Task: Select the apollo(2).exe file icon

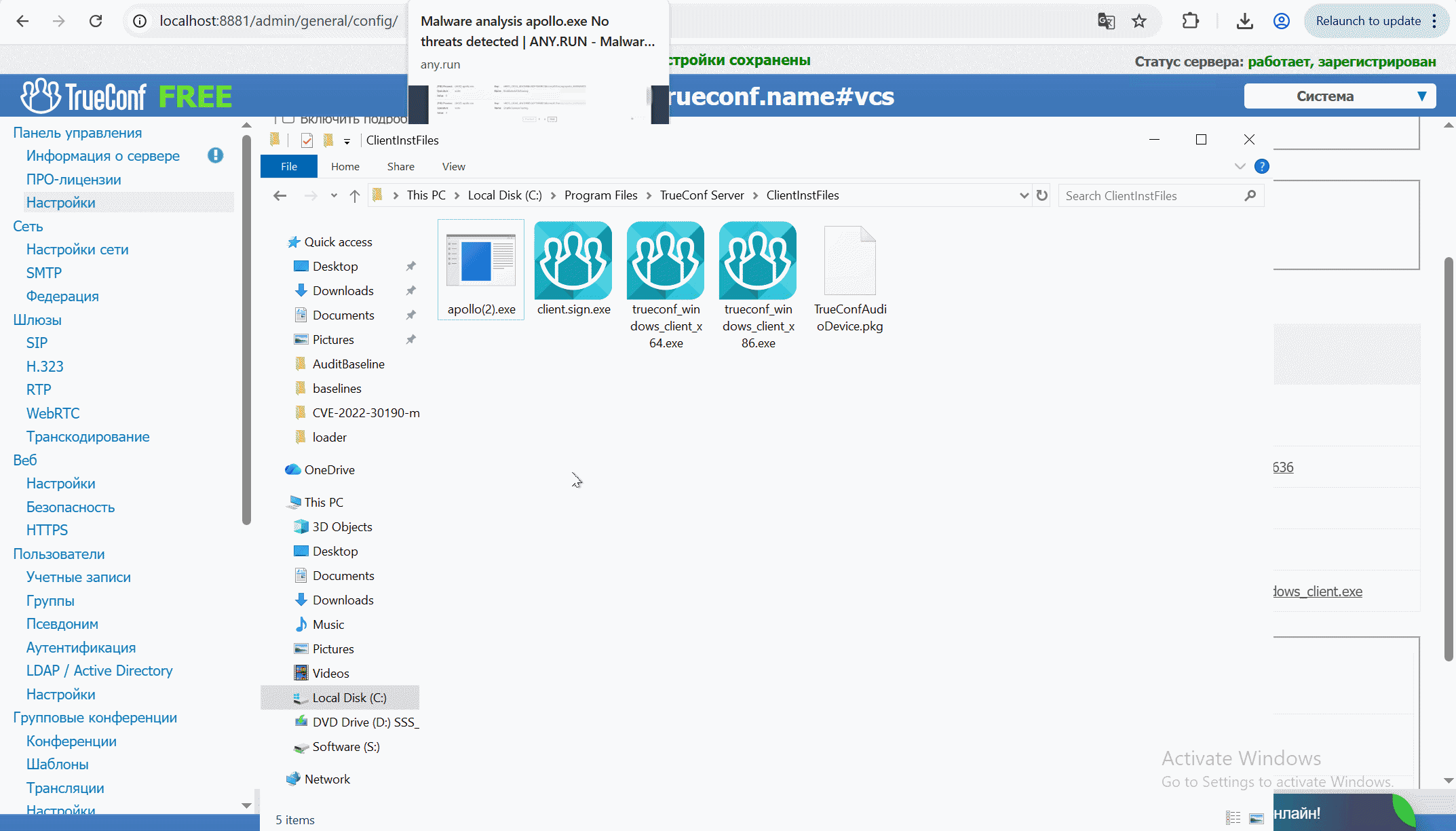Action: coord(481,260)
